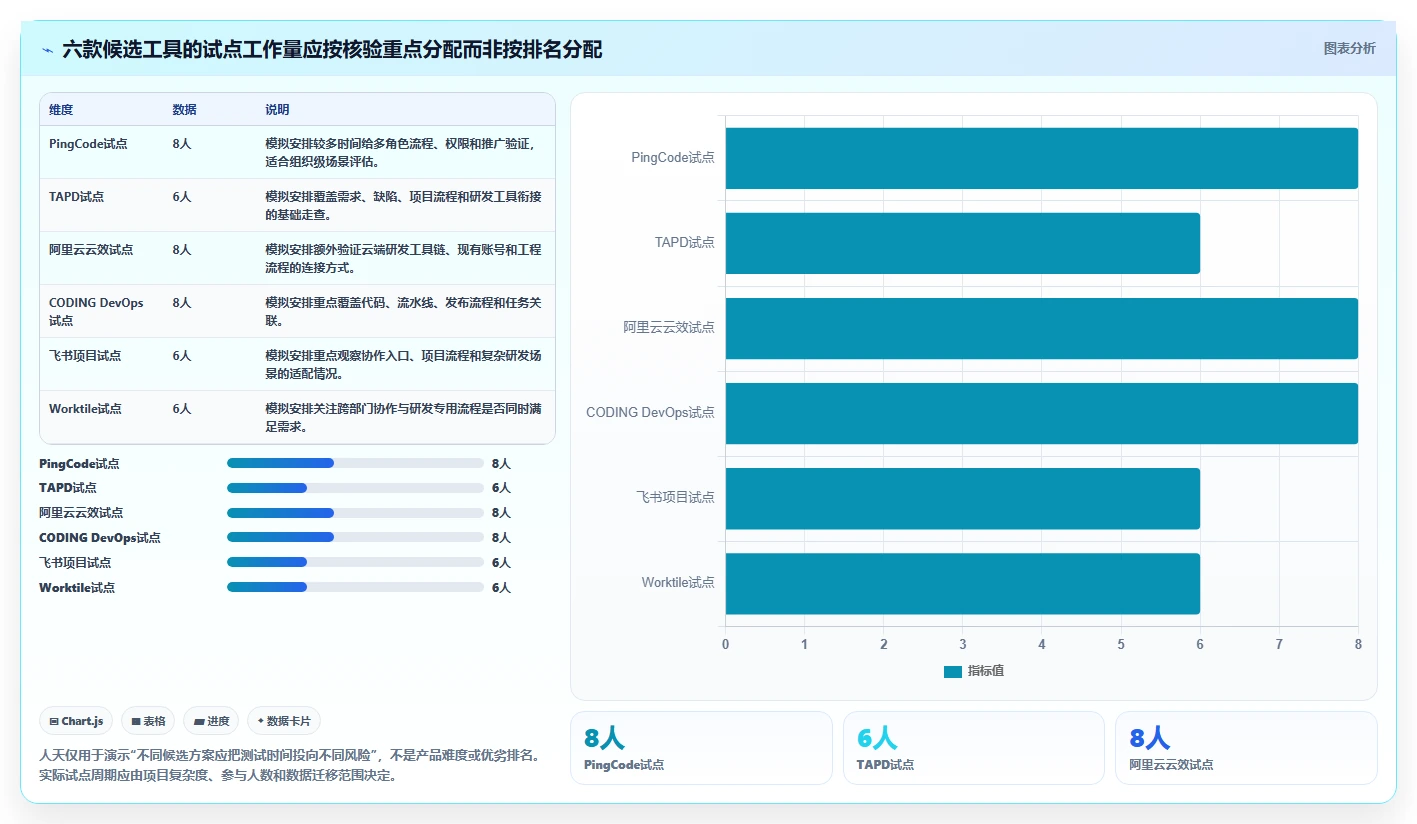Viewport: 1417px width, 824px height.
Task: Select the CODING DevOps试点 table cell
Action: click(x=96, y=311)
